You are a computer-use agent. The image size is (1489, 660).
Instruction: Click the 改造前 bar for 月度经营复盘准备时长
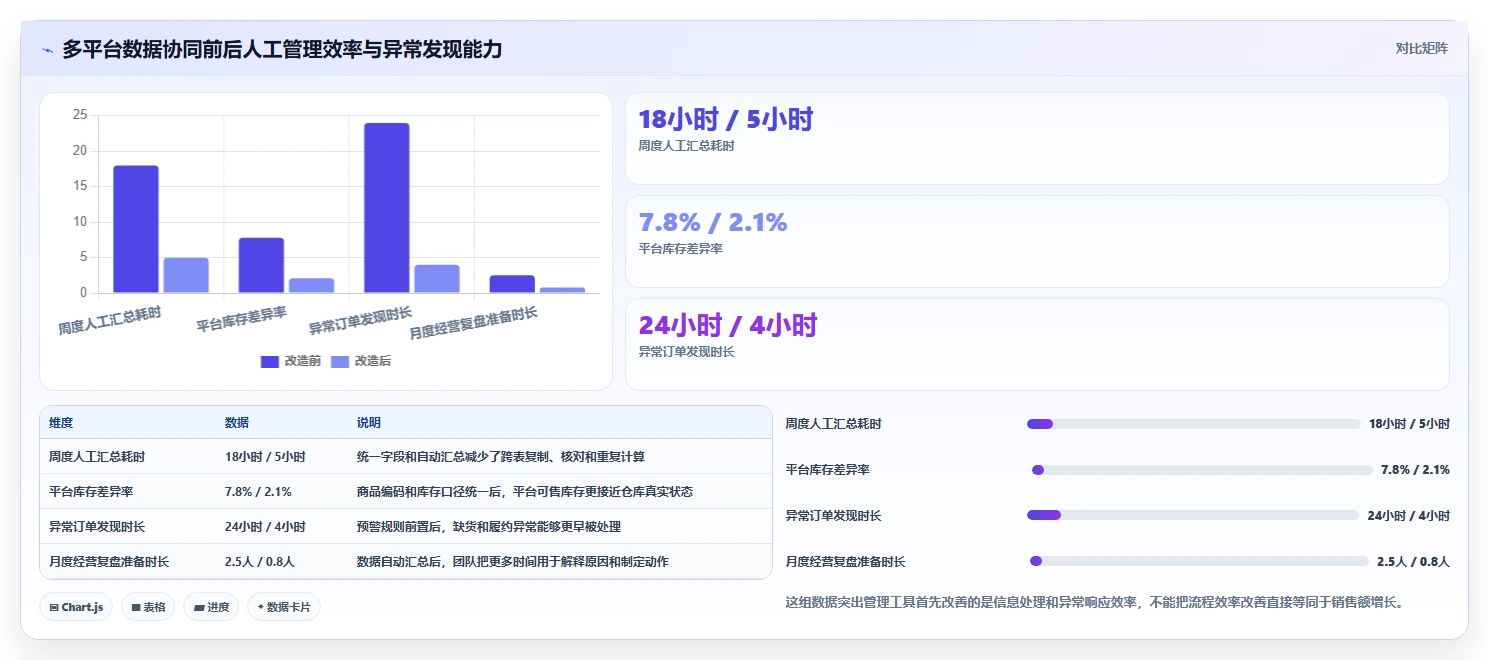pos(512,284)
